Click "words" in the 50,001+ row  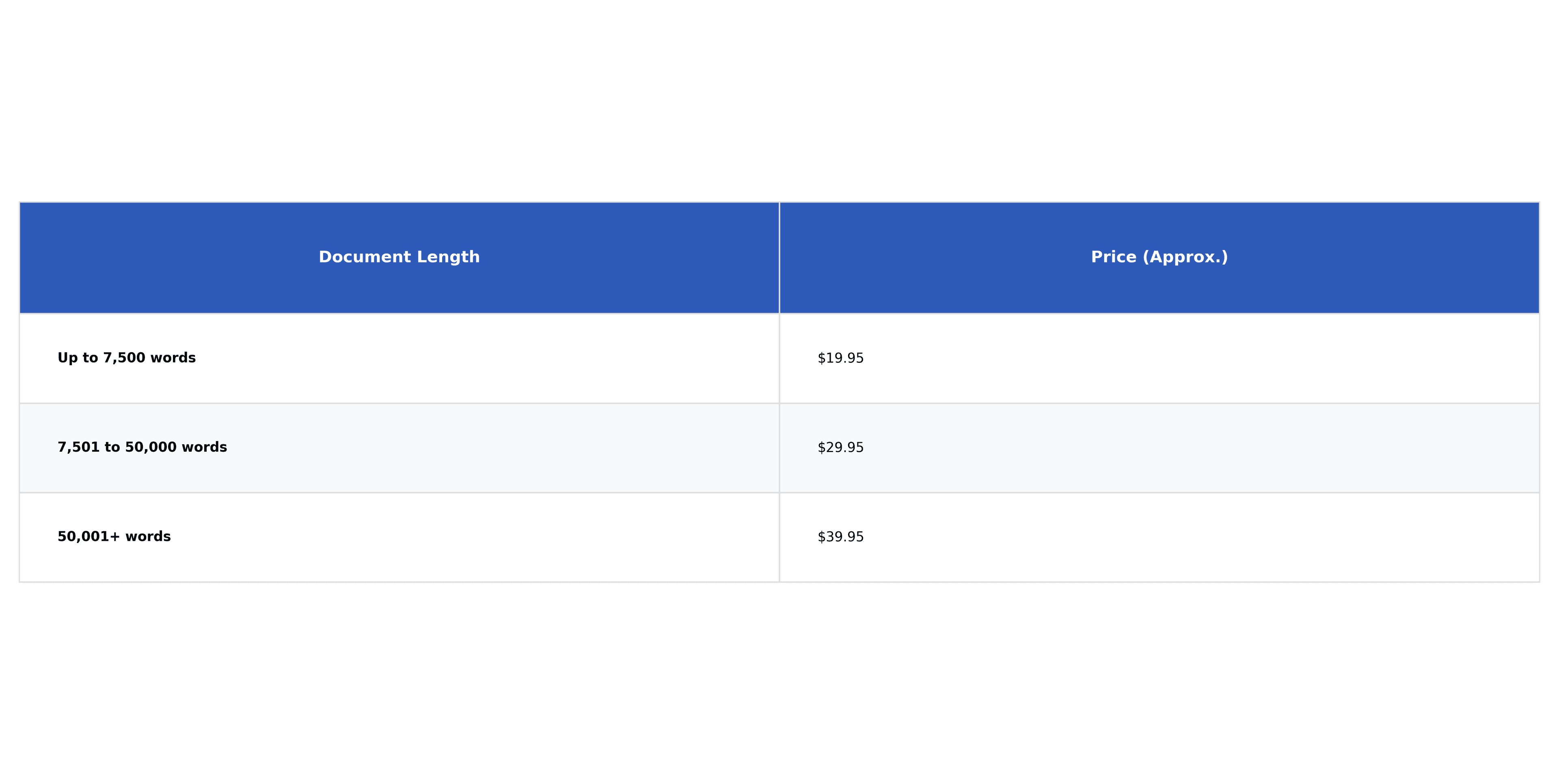(148, 537)
